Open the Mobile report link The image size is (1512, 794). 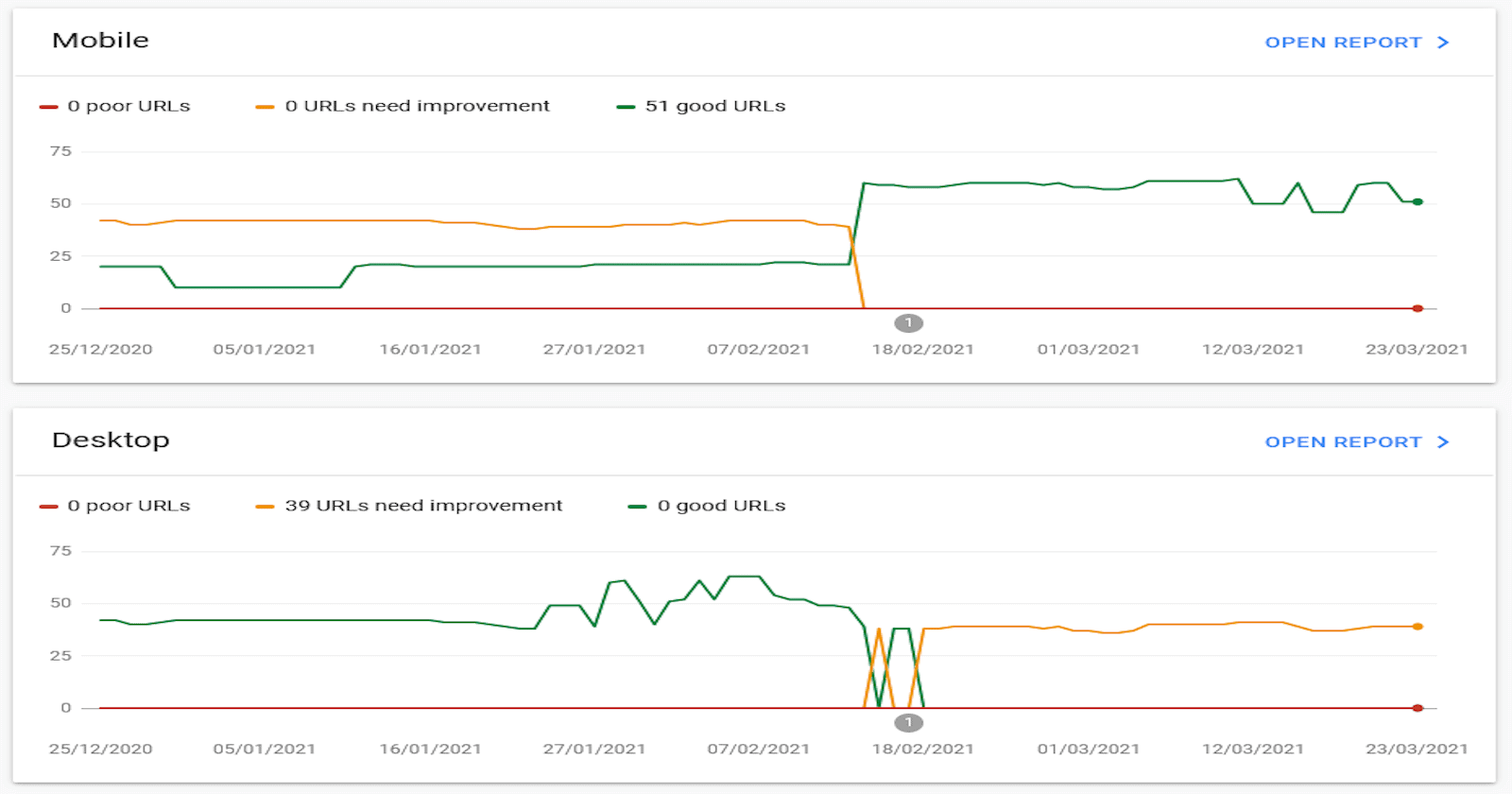click(x=1356, y=43)
